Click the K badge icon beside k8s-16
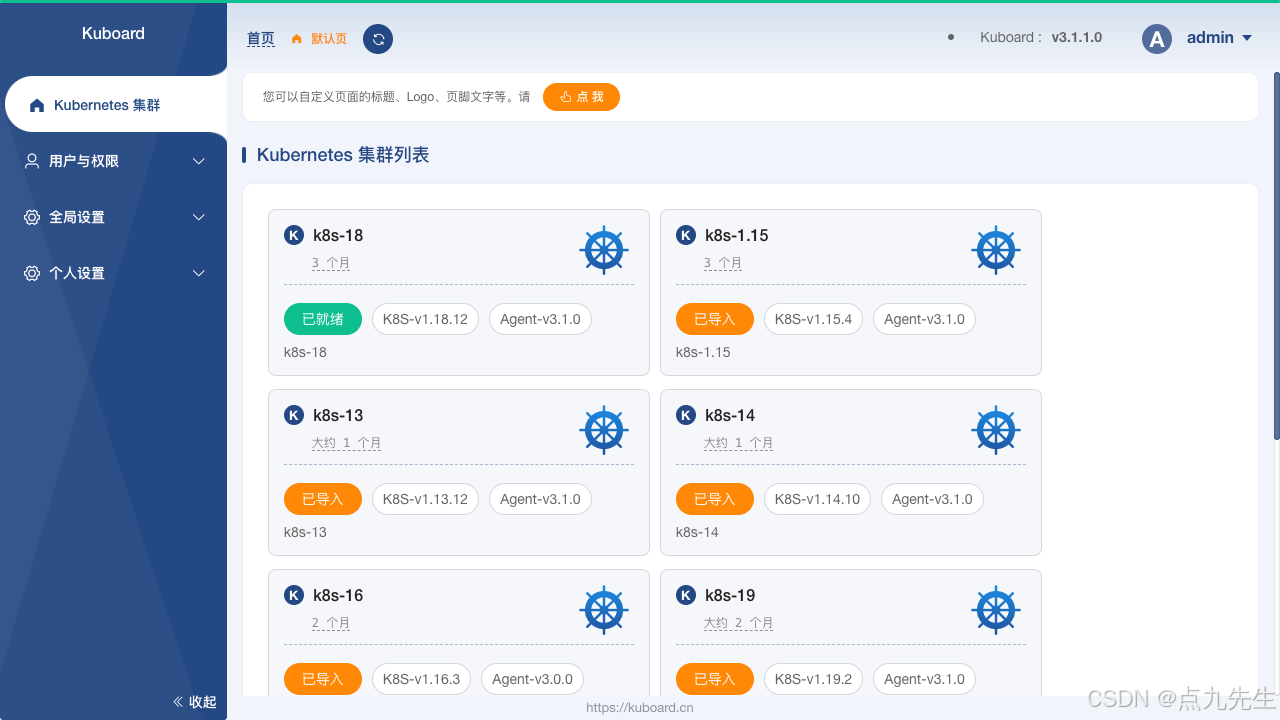Screen dimensions: 1280x720 (x=294, y=595)
